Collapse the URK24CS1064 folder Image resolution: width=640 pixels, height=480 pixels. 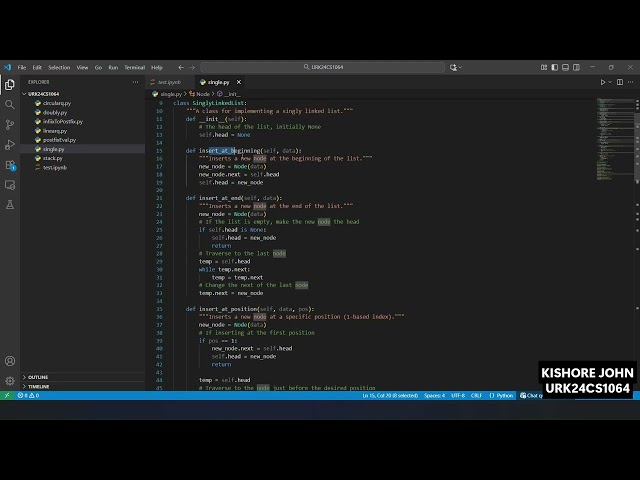45,93
